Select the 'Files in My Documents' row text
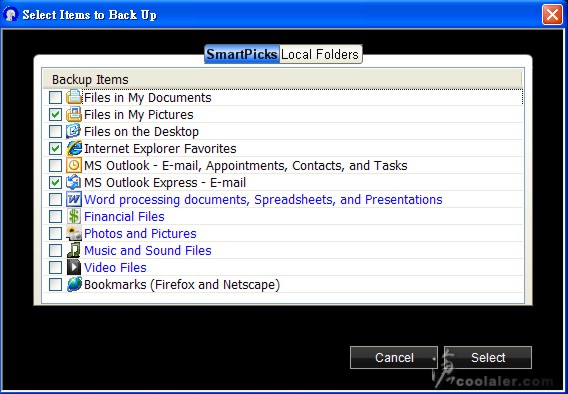568x394 pixels. (x=147, y=97)
